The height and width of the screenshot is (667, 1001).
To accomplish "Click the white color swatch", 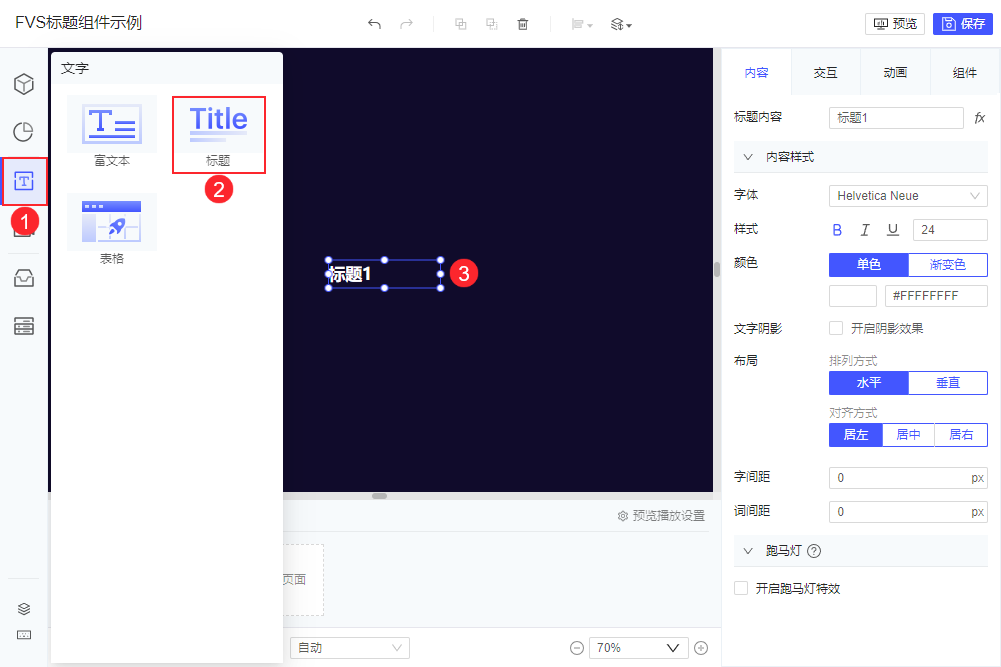I will coord(853,296).
